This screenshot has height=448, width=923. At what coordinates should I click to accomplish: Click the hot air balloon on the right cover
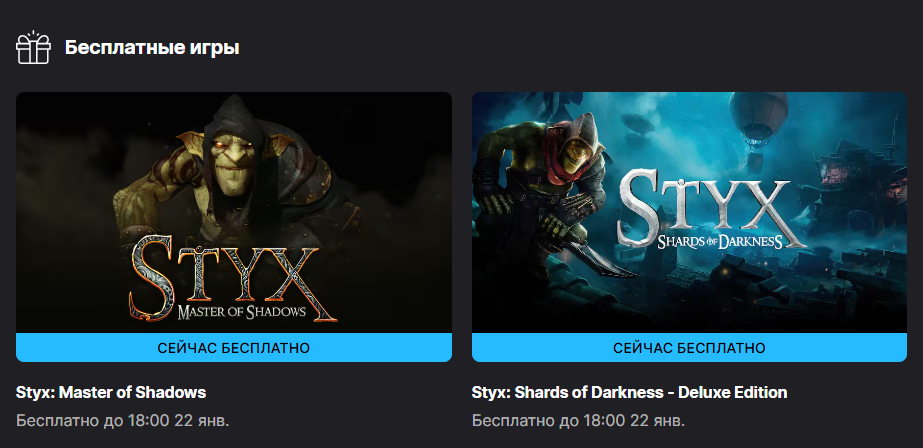758,118
